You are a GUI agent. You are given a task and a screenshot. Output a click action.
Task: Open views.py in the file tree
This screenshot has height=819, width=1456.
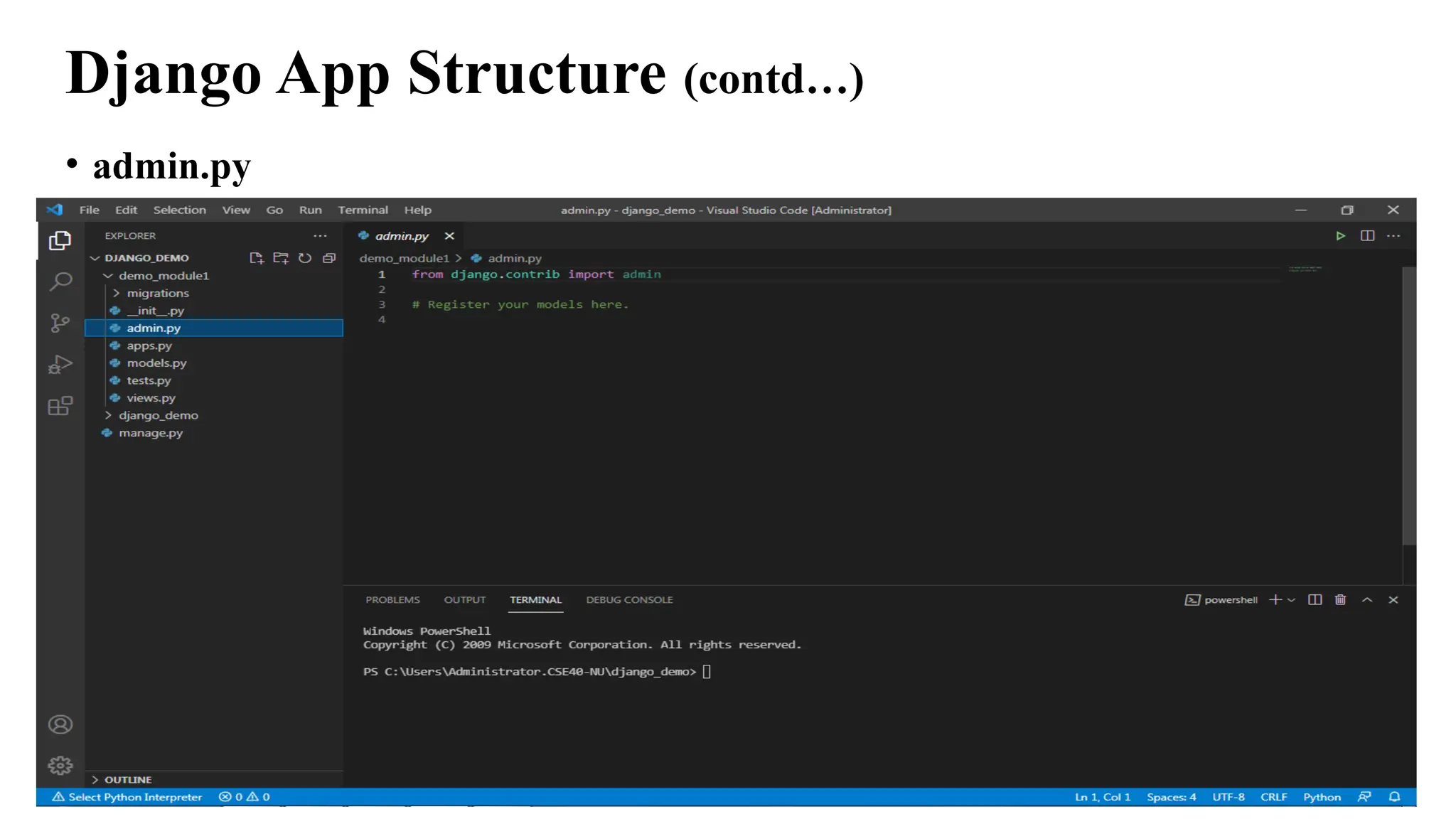151,397
